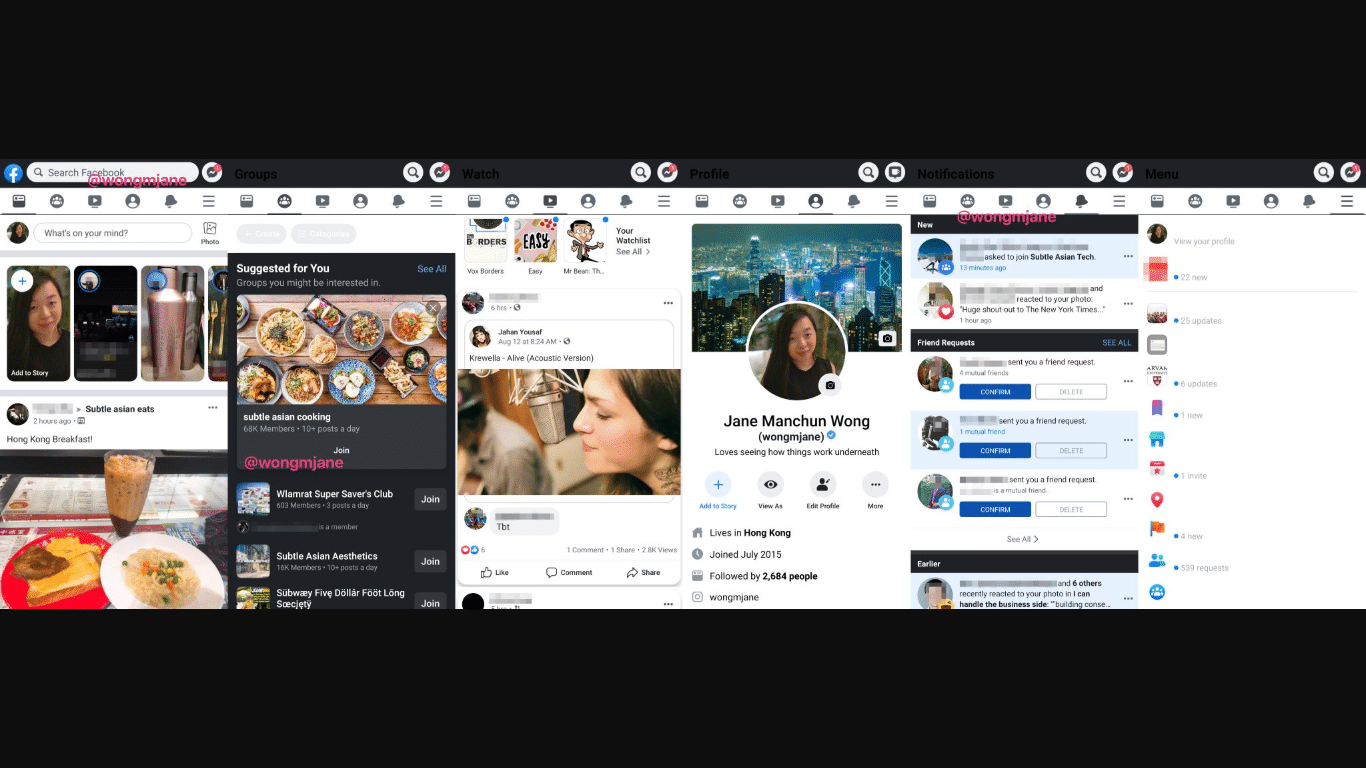Click the search icon in the Notifications header
Image resolution: width=1366 pixels, height=768 pixels.
(x=1096, y=173)
